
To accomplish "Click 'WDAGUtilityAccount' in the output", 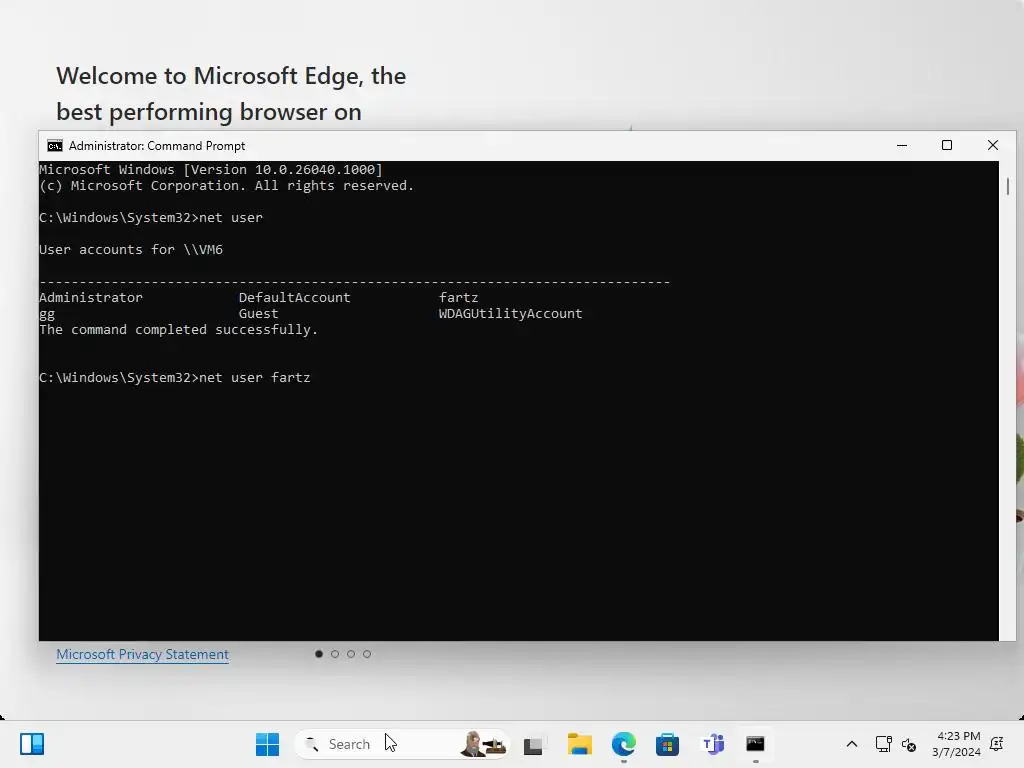I will [510, 313].
